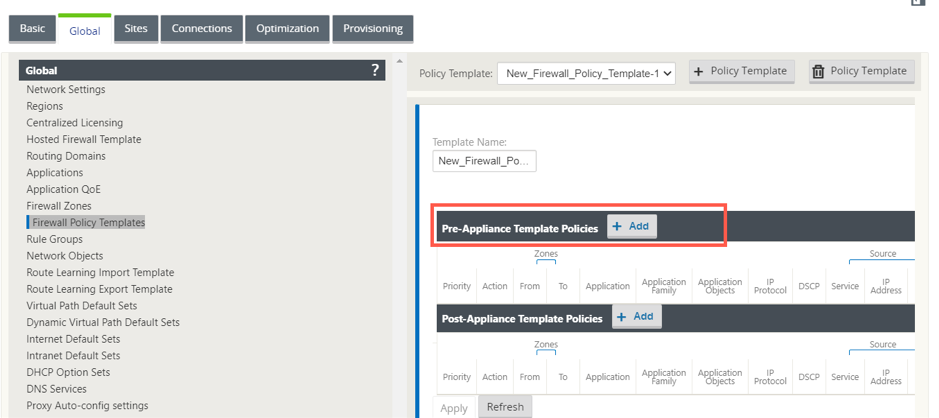Select Hosted Firewall Template entry
The height and width of the screenshot is (418, 939).
(x=84, y=140)
